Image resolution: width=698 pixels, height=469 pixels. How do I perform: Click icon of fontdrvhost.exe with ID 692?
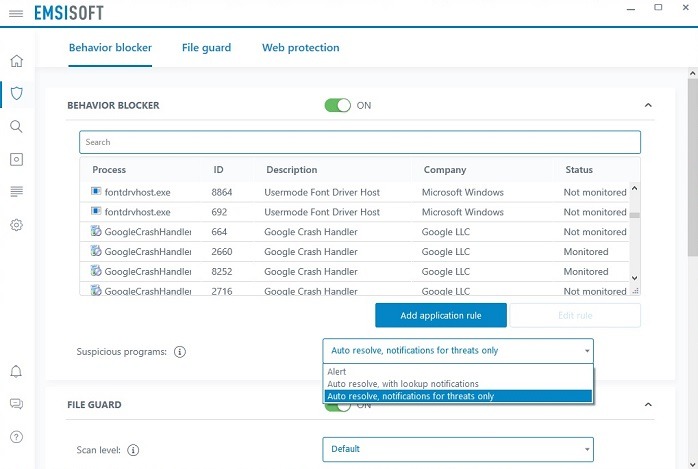click(96, 211)
